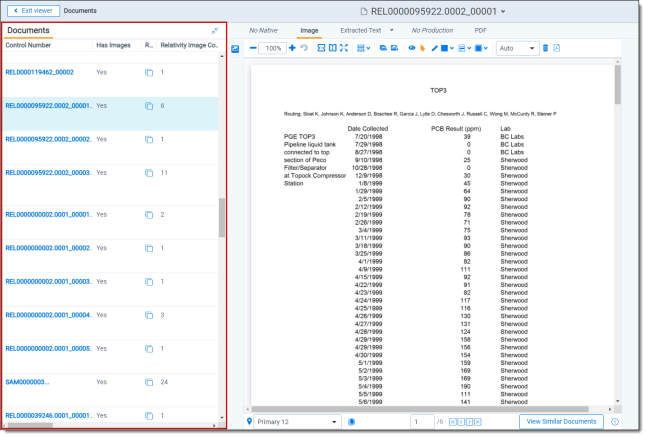Click the Exit viewer button

coord(32,11)
